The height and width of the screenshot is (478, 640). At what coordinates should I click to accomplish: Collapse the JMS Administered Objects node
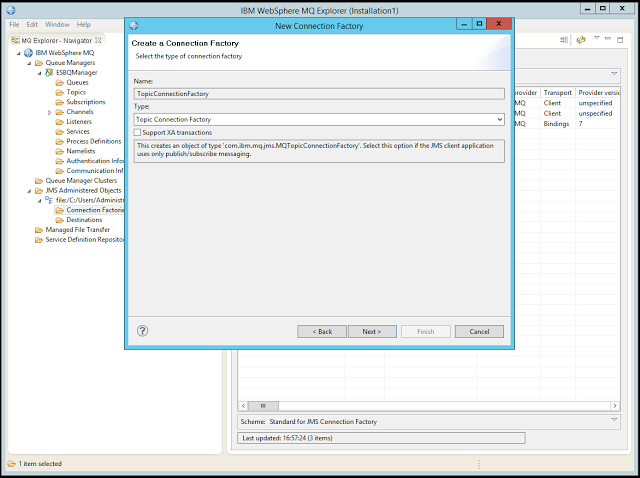(29, 191)
